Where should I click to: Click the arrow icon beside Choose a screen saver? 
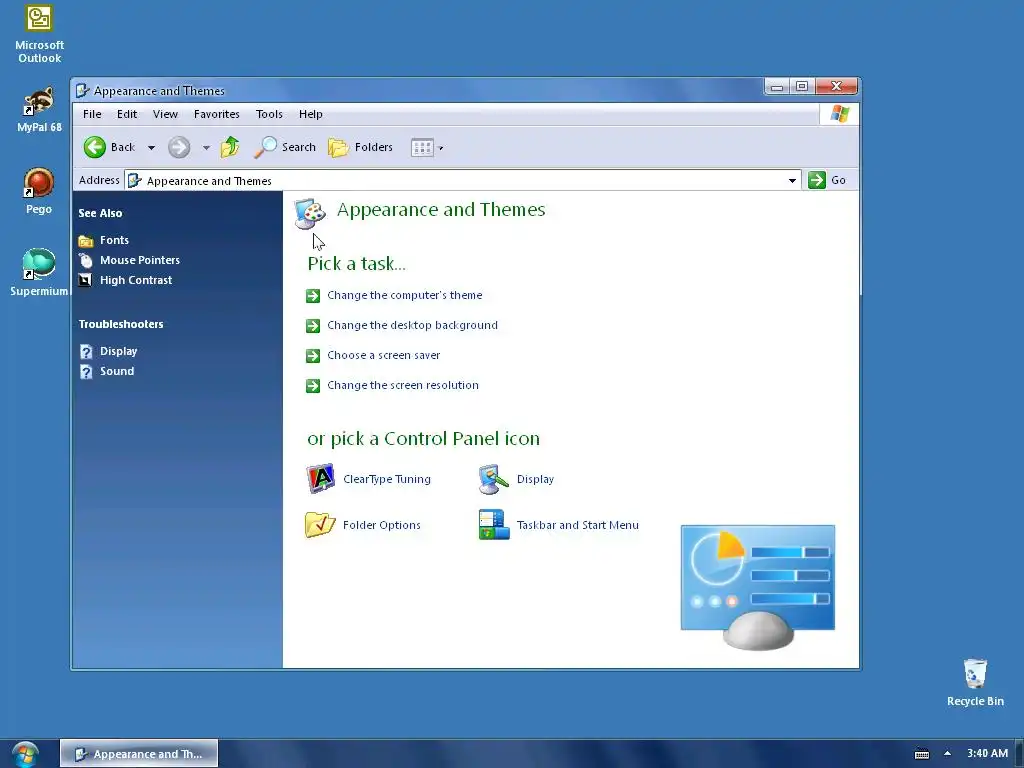(313, 356)
